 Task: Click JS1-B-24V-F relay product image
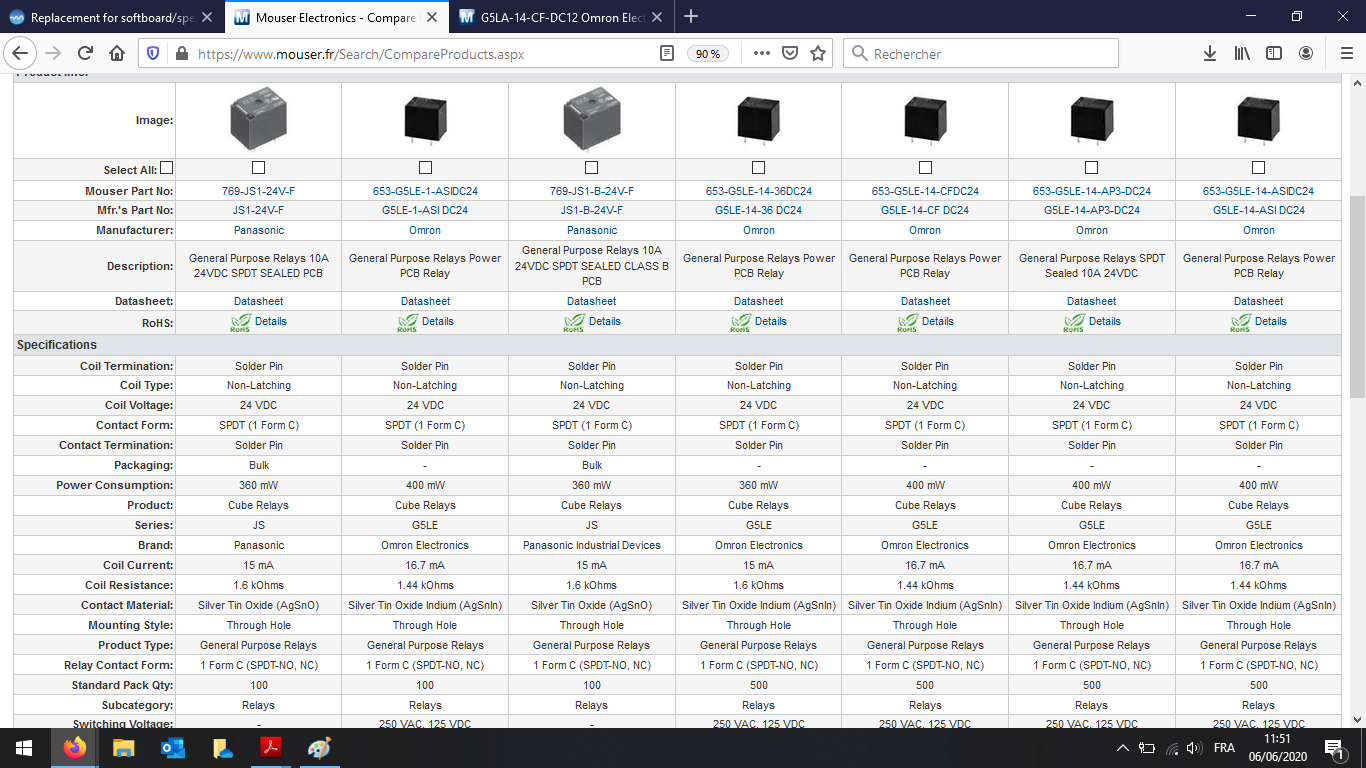(x=592, y=120)
